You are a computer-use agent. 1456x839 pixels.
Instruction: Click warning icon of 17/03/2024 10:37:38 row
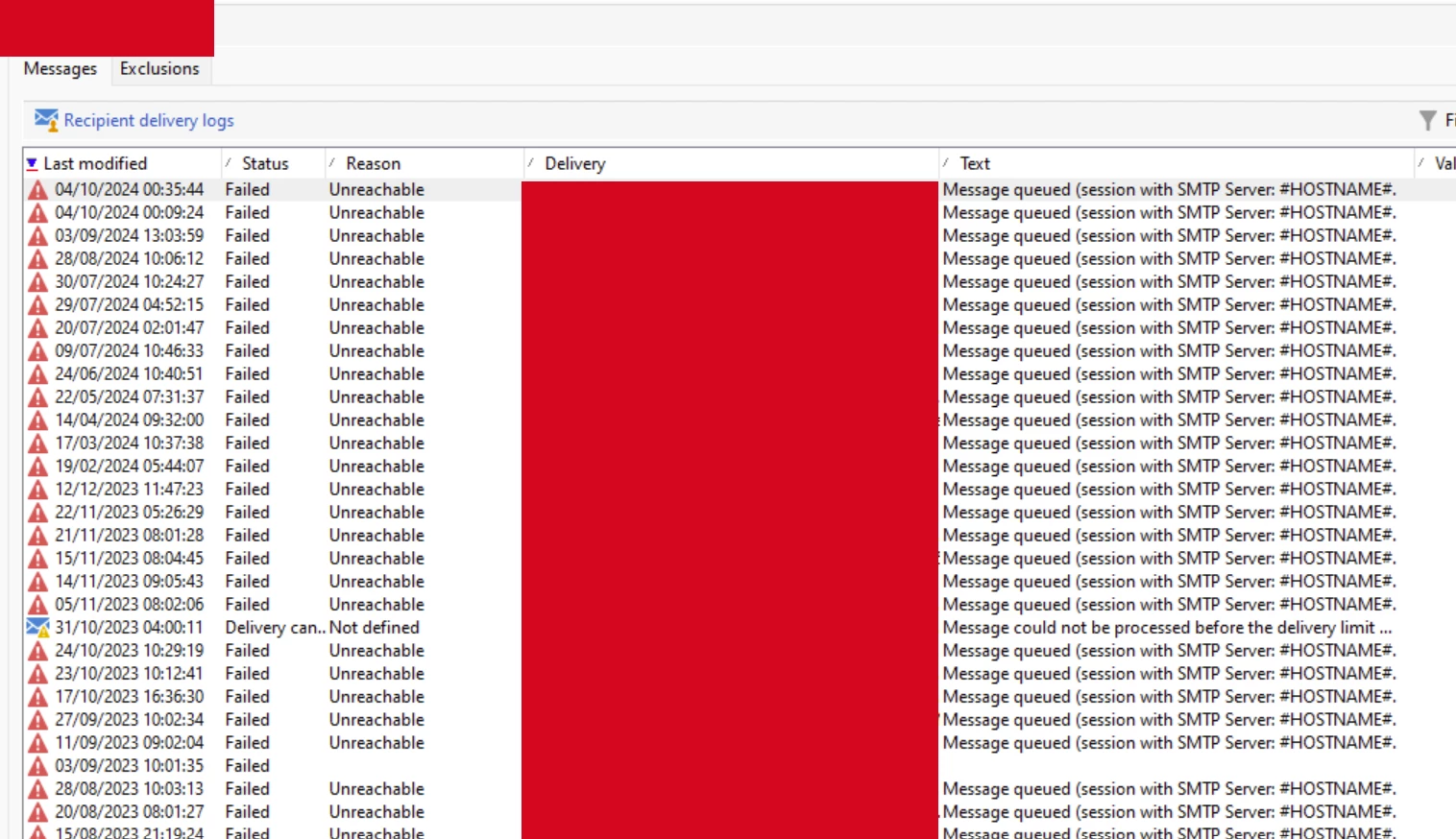pos(37,443)
